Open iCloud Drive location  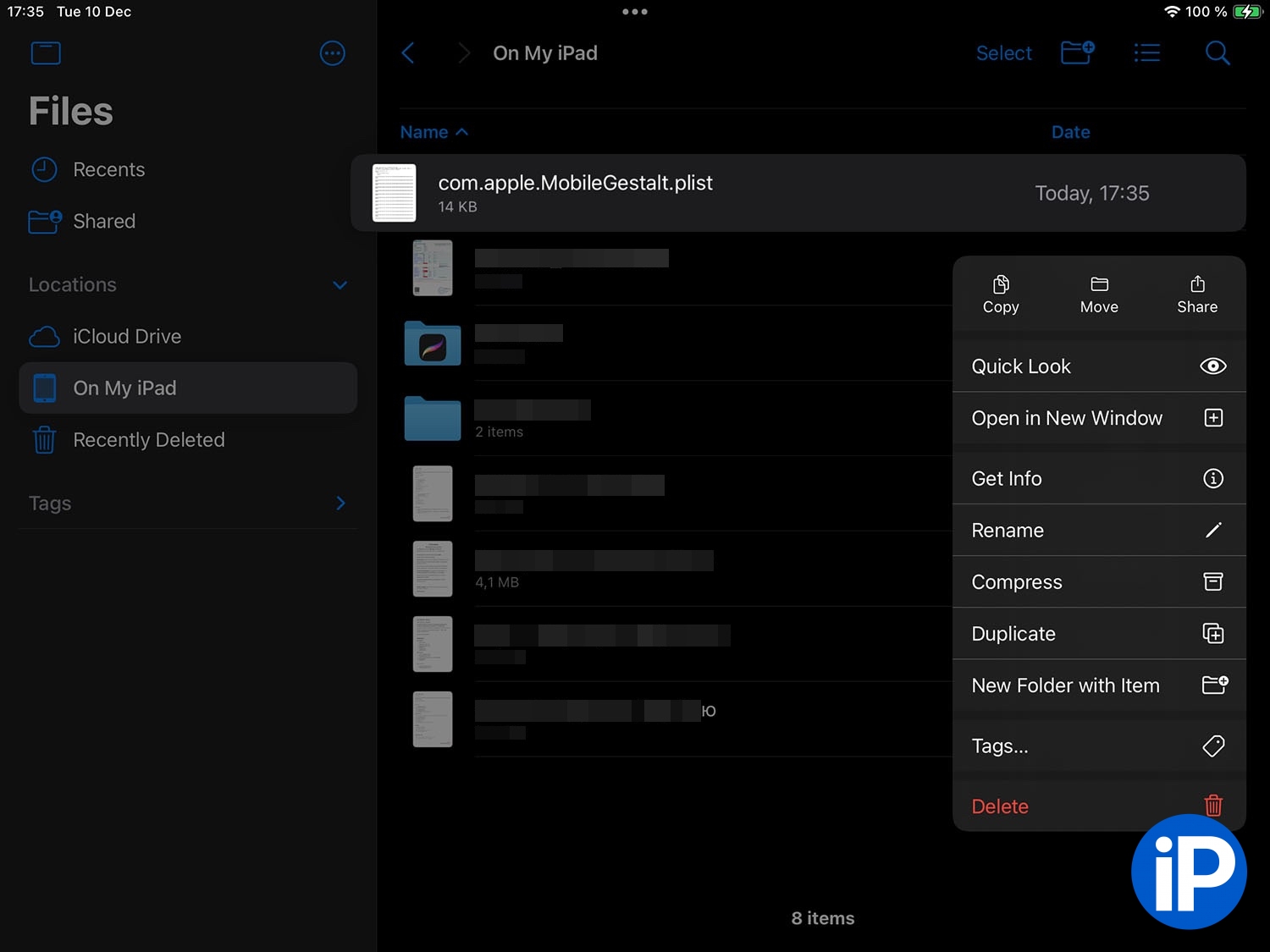click(188, 336)
